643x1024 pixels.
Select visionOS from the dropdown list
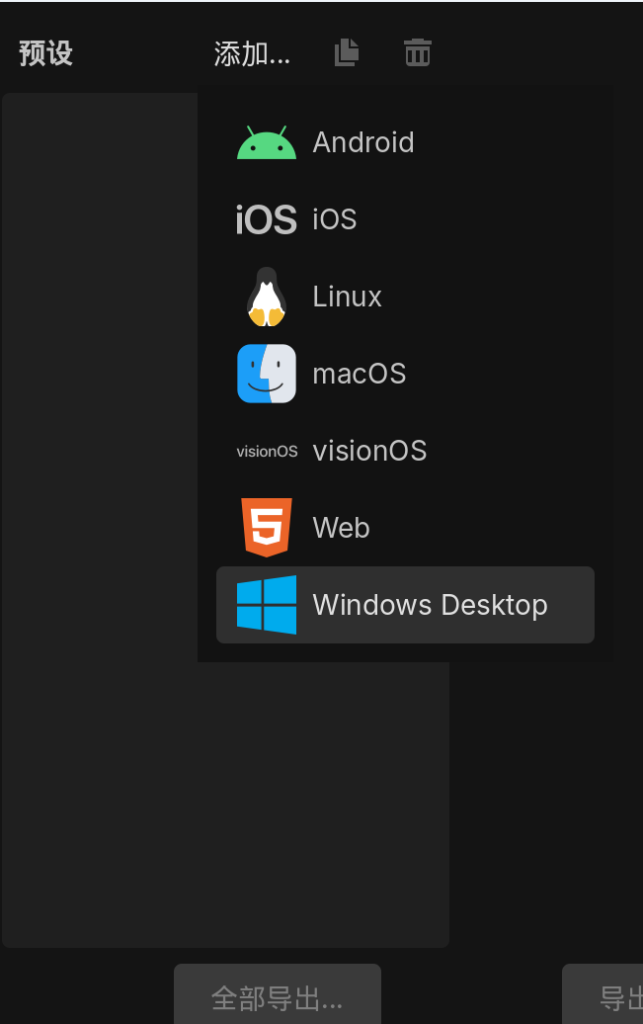click(x=369, y=451)
